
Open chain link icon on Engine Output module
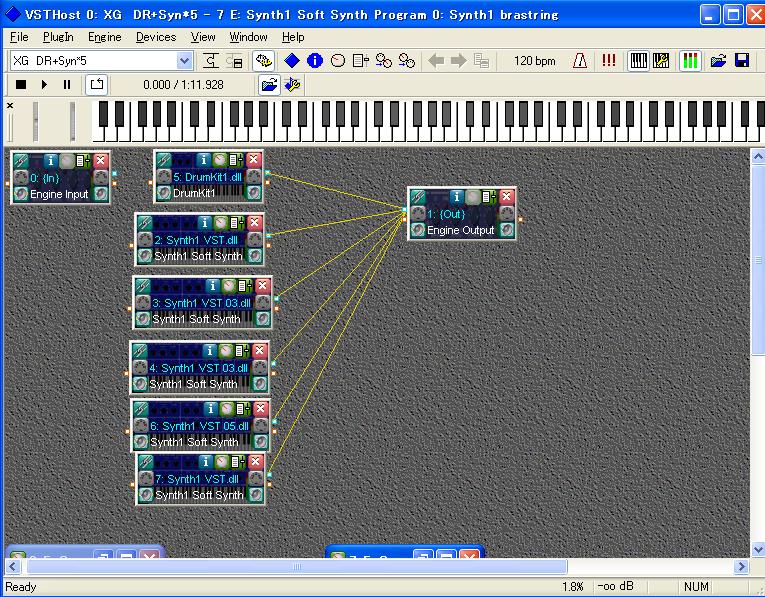[417, 197]
